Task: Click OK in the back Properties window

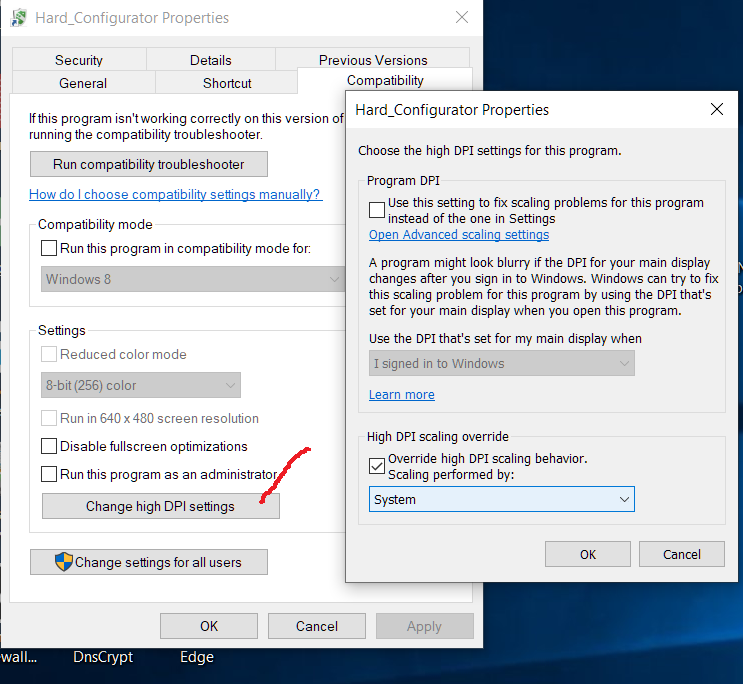Action: click(x=209, y=626)
